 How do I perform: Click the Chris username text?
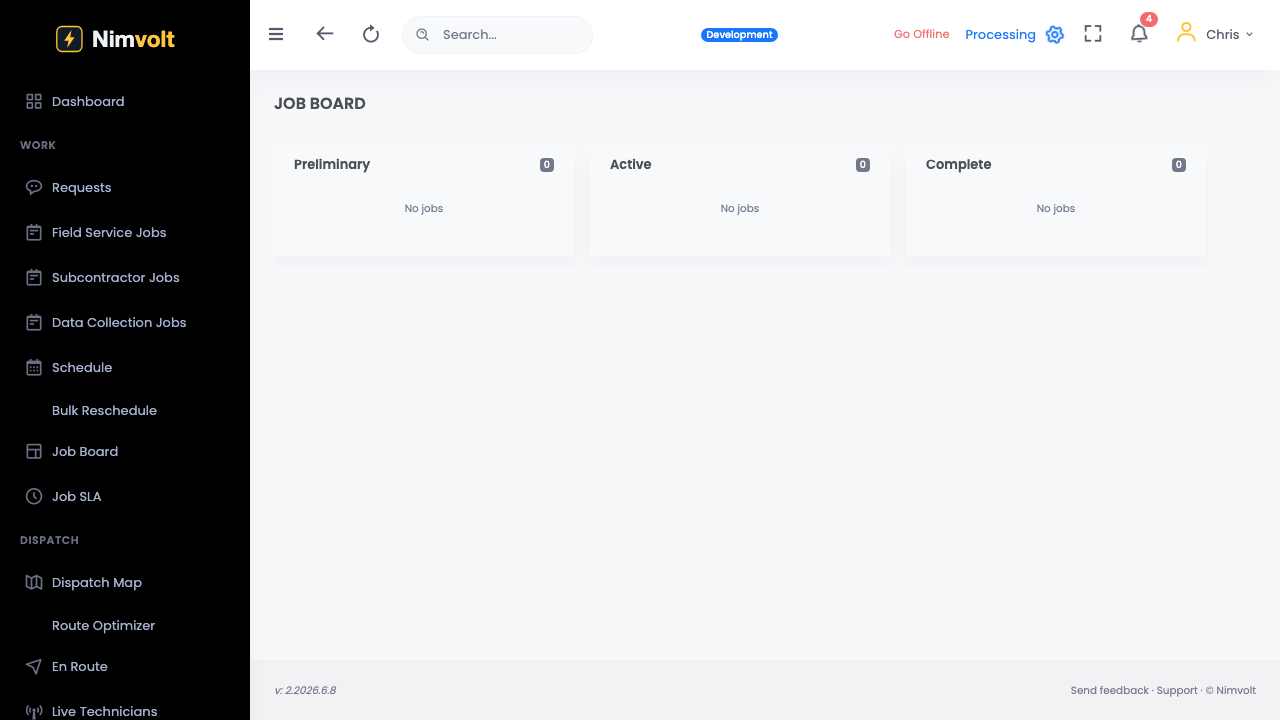point(1222,34)
